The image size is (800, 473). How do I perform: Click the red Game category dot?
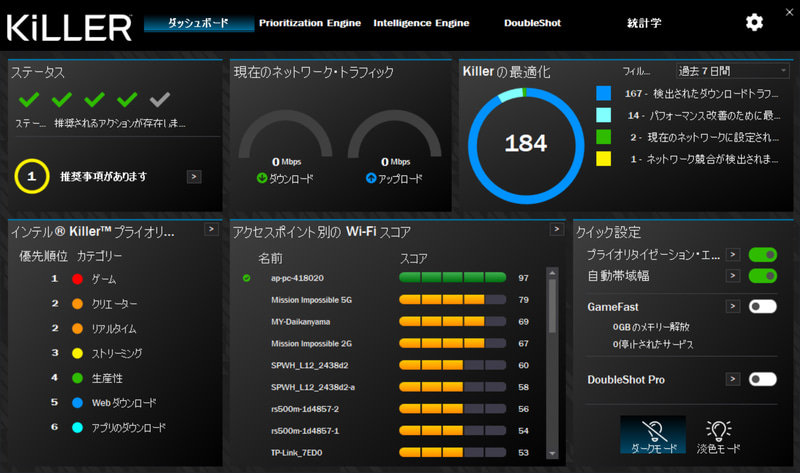(x=78, y=279)
